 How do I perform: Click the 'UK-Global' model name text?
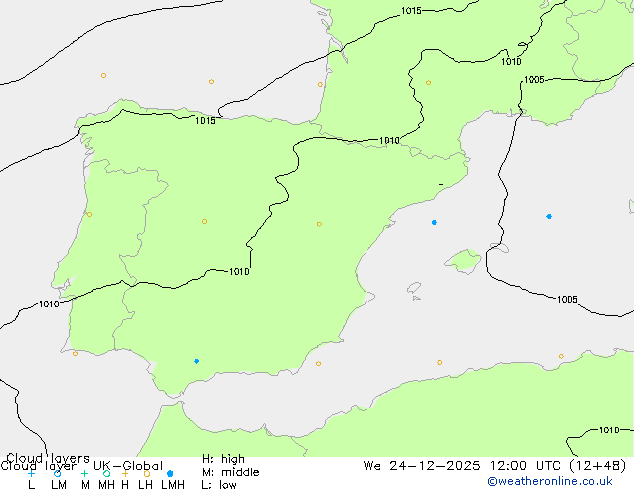click(x=128, y=466)
